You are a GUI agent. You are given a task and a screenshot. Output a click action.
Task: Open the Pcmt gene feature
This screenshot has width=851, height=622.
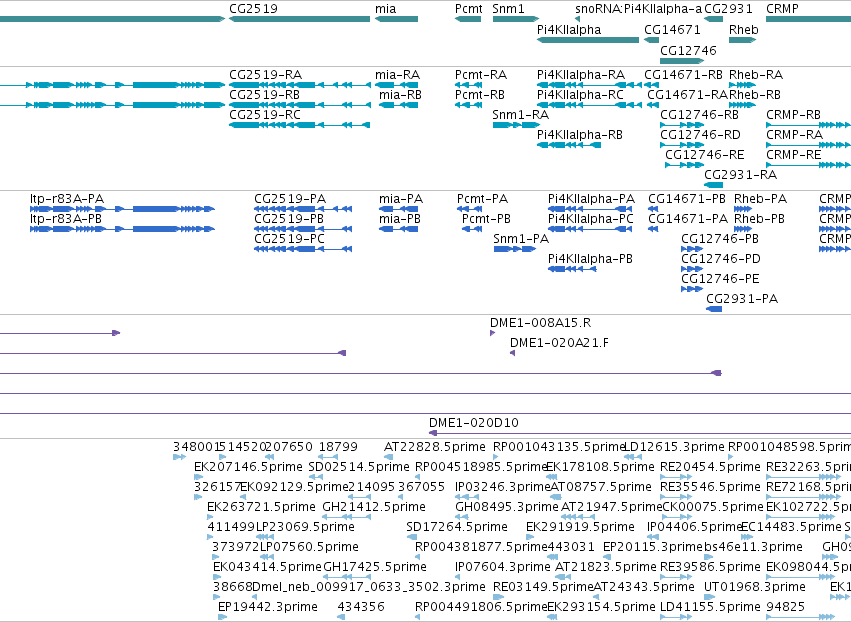pyautogui.click(x=468, y=19)
